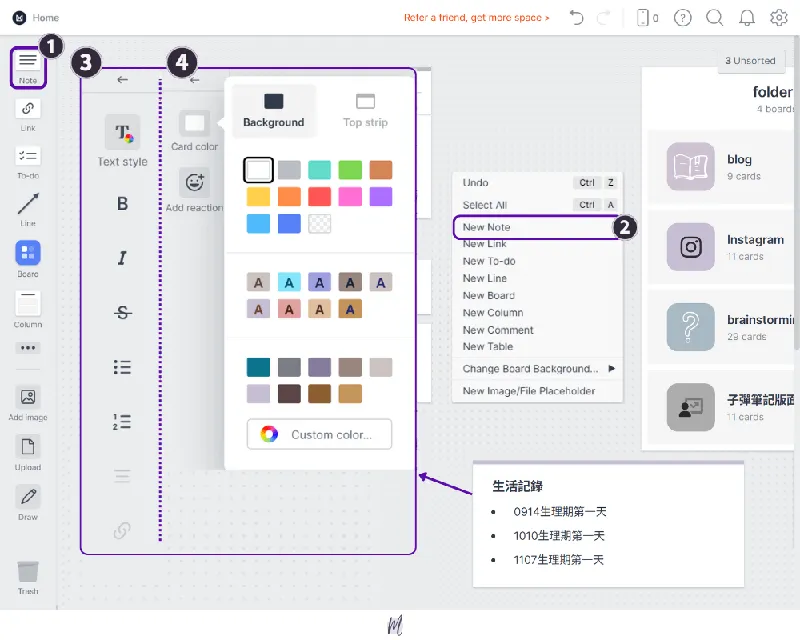Click back arrow above Text style

pyautogui.click(x=122, y=80)
